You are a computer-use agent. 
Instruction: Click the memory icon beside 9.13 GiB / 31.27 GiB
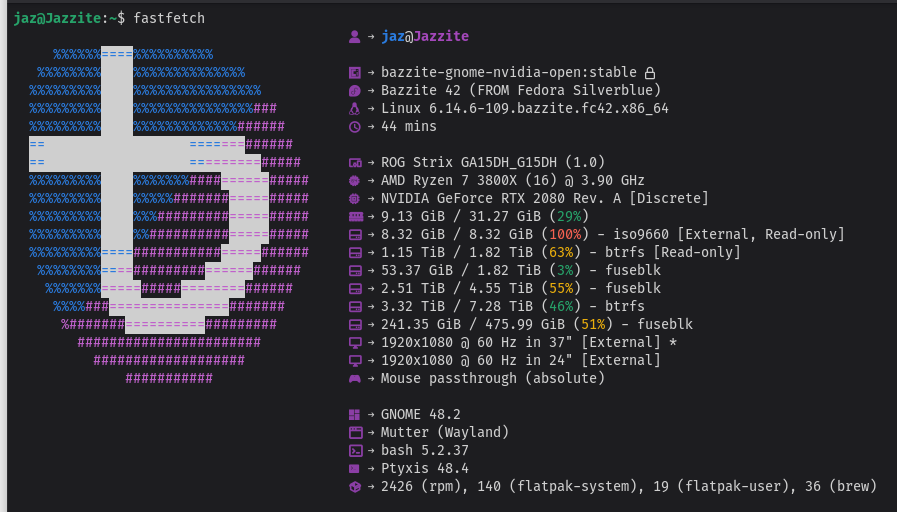coord(356,217)
